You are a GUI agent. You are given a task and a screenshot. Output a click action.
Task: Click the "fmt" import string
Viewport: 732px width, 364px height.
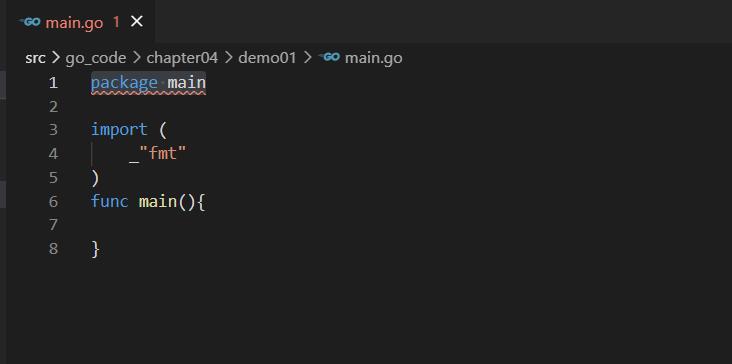[x=163, y=153]
